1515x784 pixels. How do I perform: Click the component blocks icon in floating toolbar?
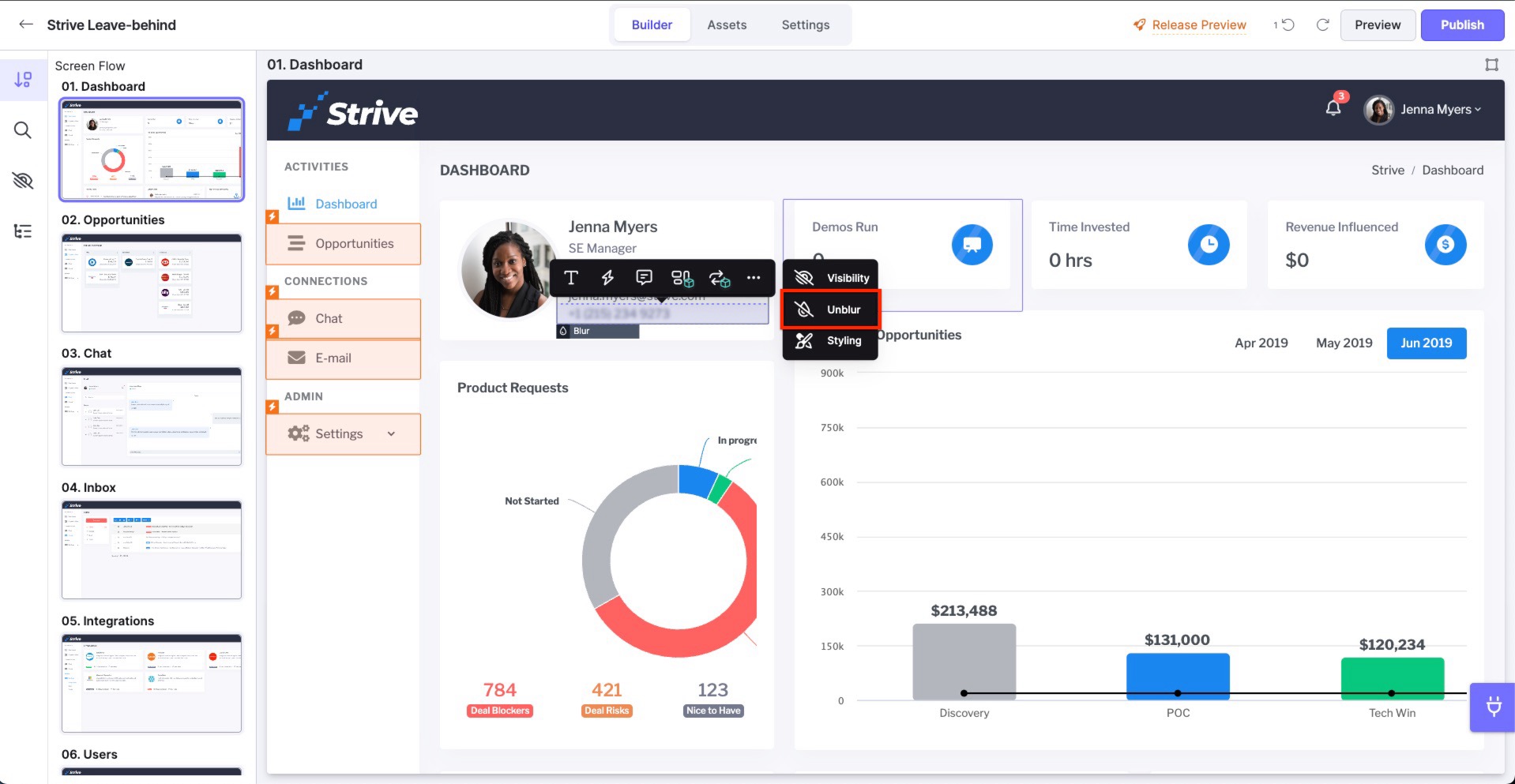tap(682, 278)
